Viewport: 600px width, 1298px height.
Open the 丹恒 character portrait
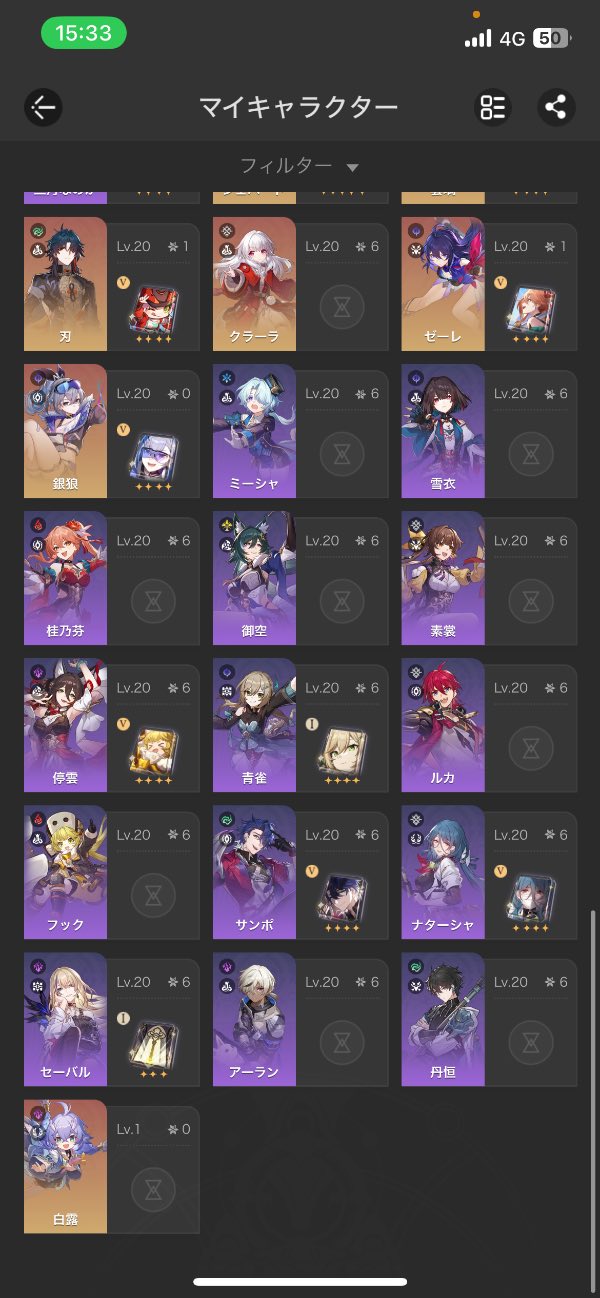(443, 1018)
